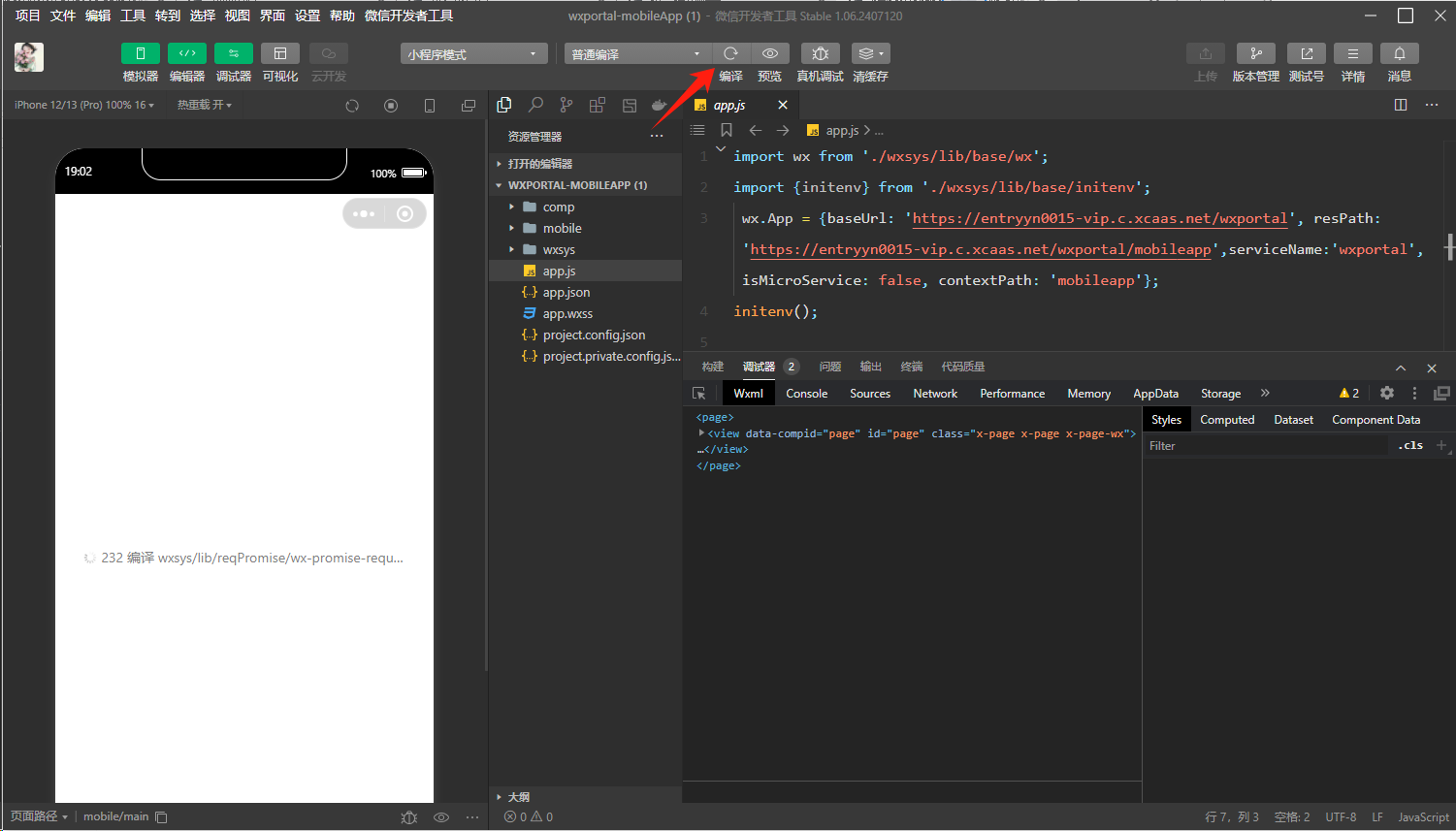
Task: Click the simulator stop/record icon
Action: (391, 106)
